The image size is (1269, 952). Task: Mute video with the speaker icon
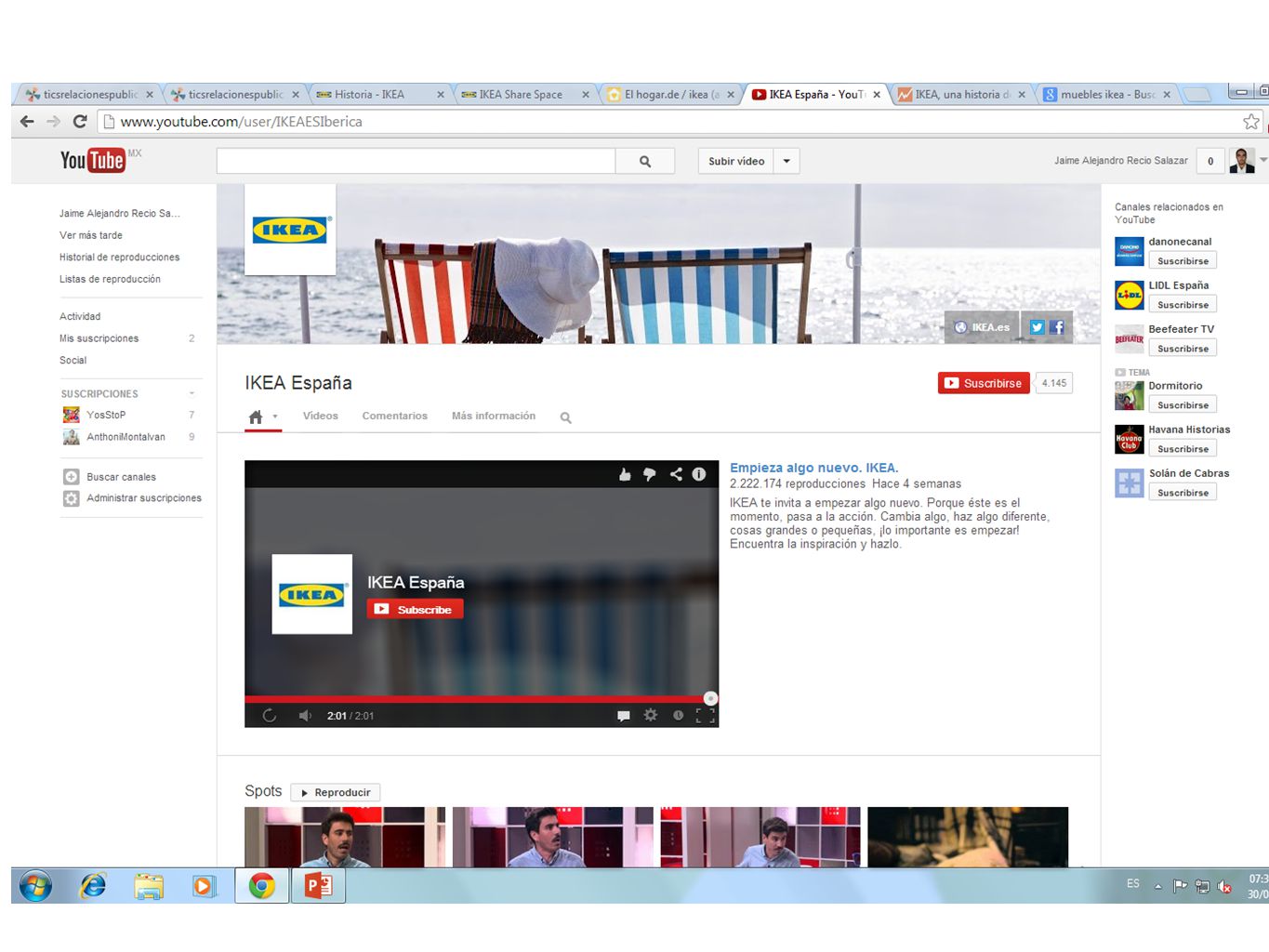pos(304,715)
